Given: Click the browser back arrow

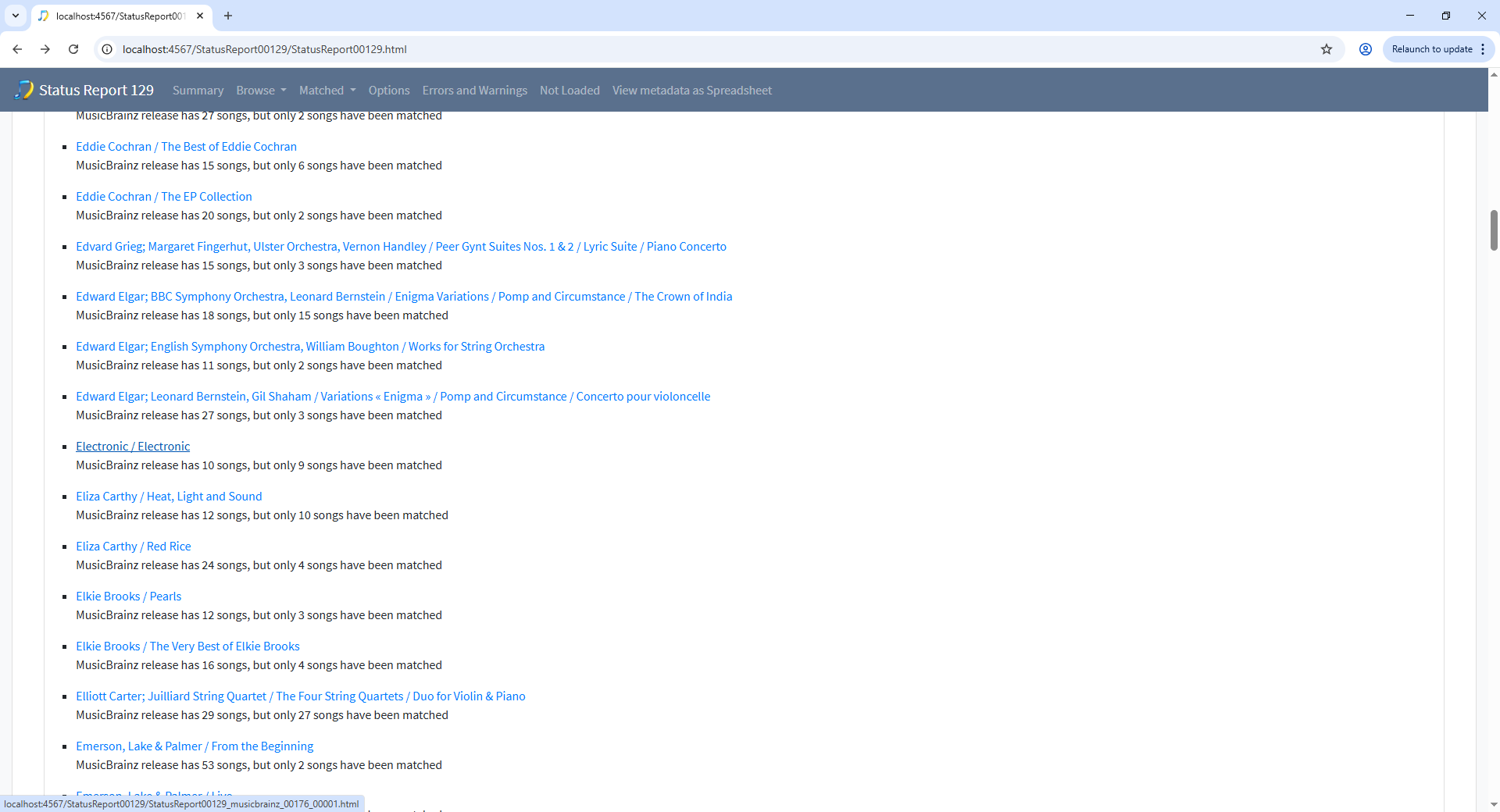Looking at the screenshot, I should point(17,49).
